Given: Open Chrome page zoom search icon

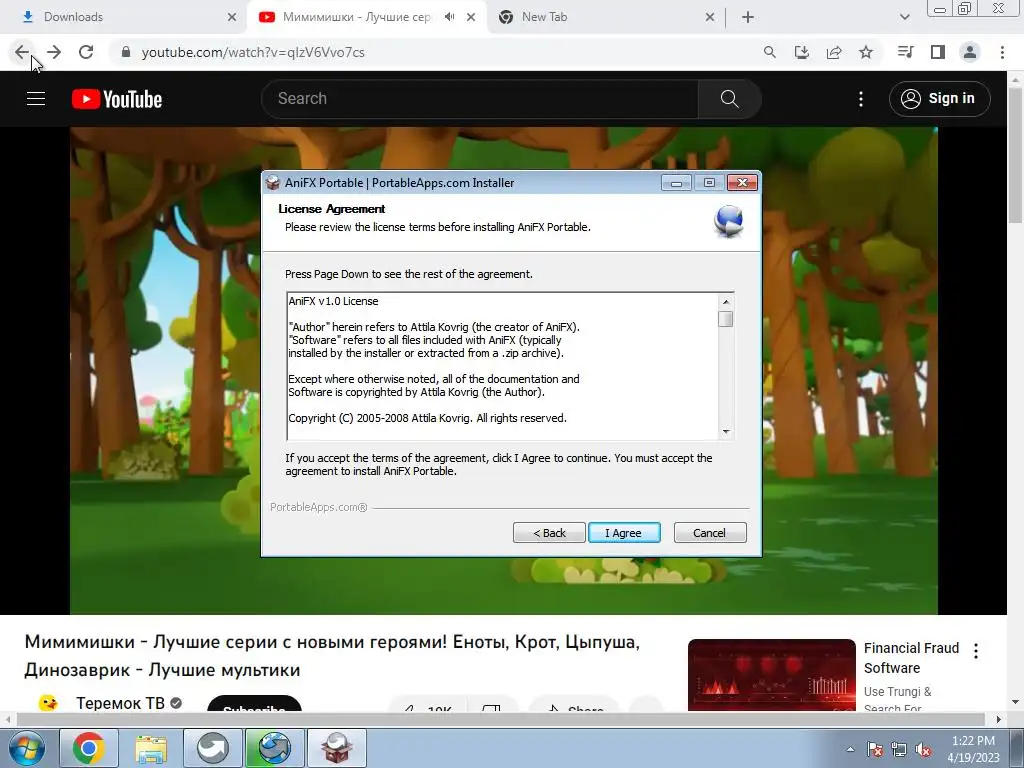Looking at the screenshot, I should click(x=770, y=52).
